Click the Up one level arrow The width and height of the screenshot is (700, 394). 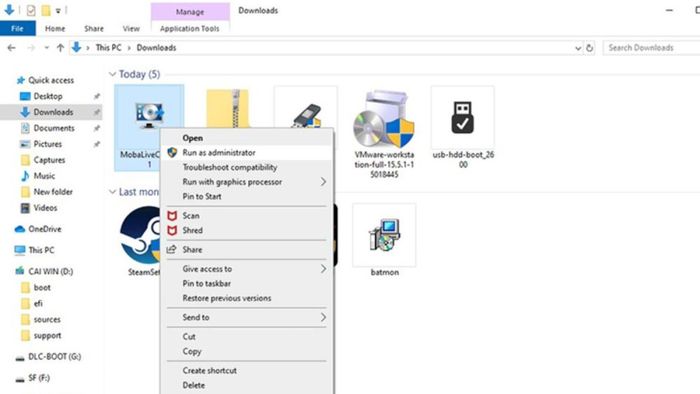pyautogui.click(x=60, y=48)
